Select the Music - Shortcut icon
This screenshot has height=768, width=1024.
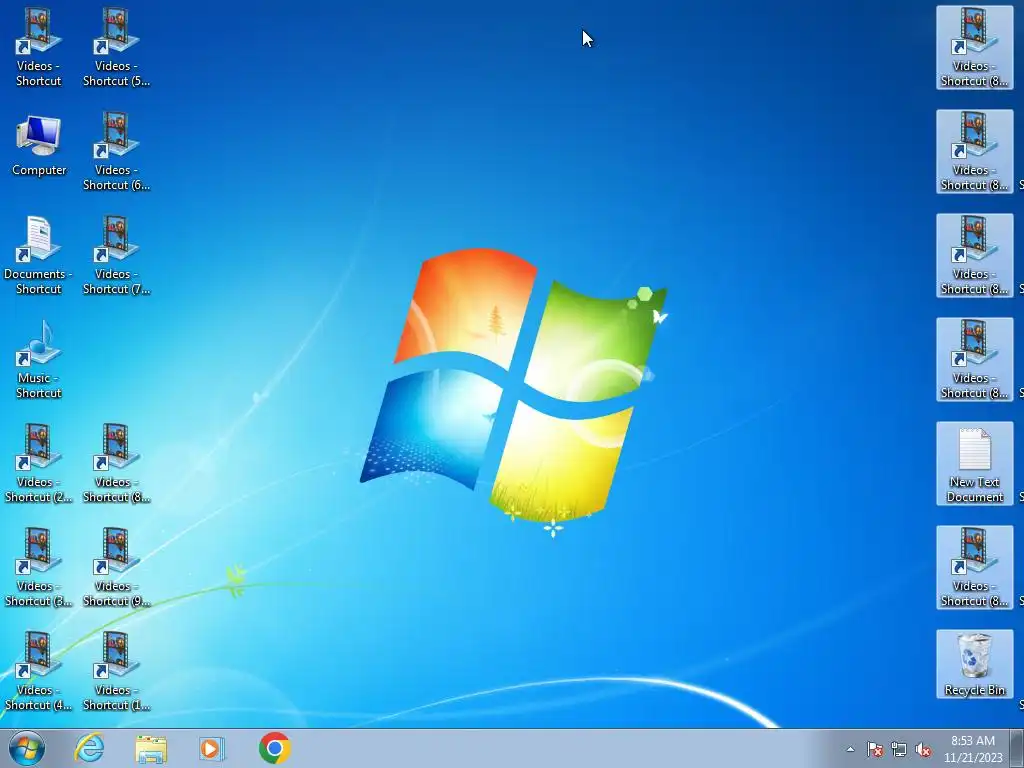(39, 359)
